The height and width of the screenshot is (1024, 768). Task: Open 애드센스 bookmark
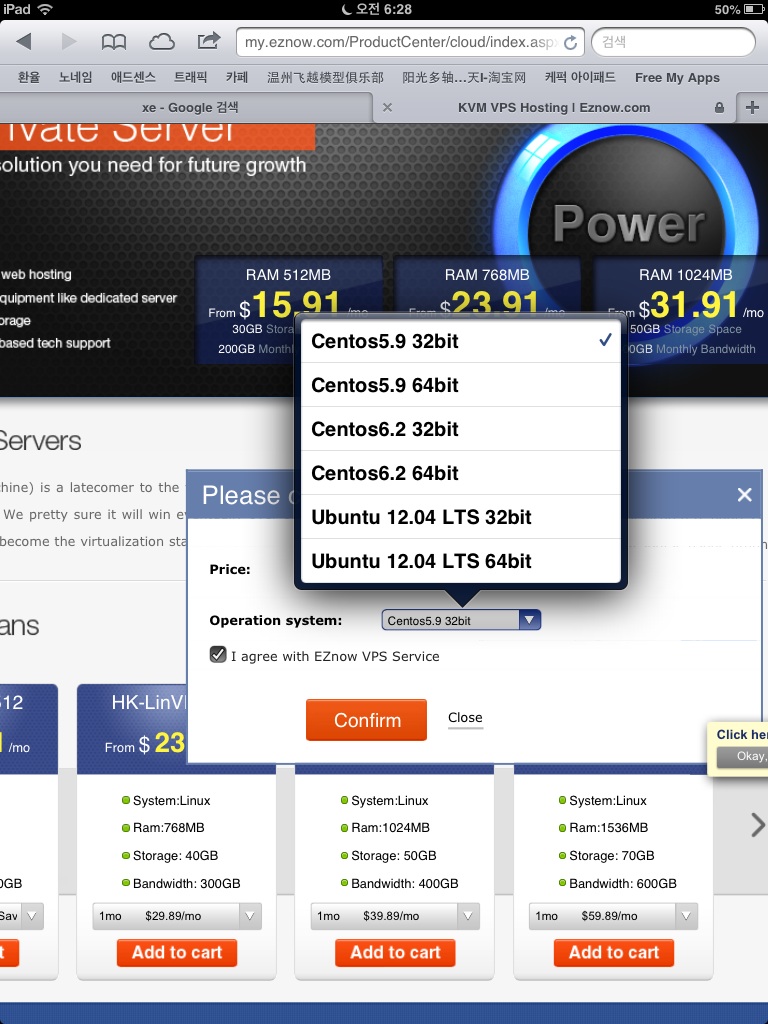(133, 77)
